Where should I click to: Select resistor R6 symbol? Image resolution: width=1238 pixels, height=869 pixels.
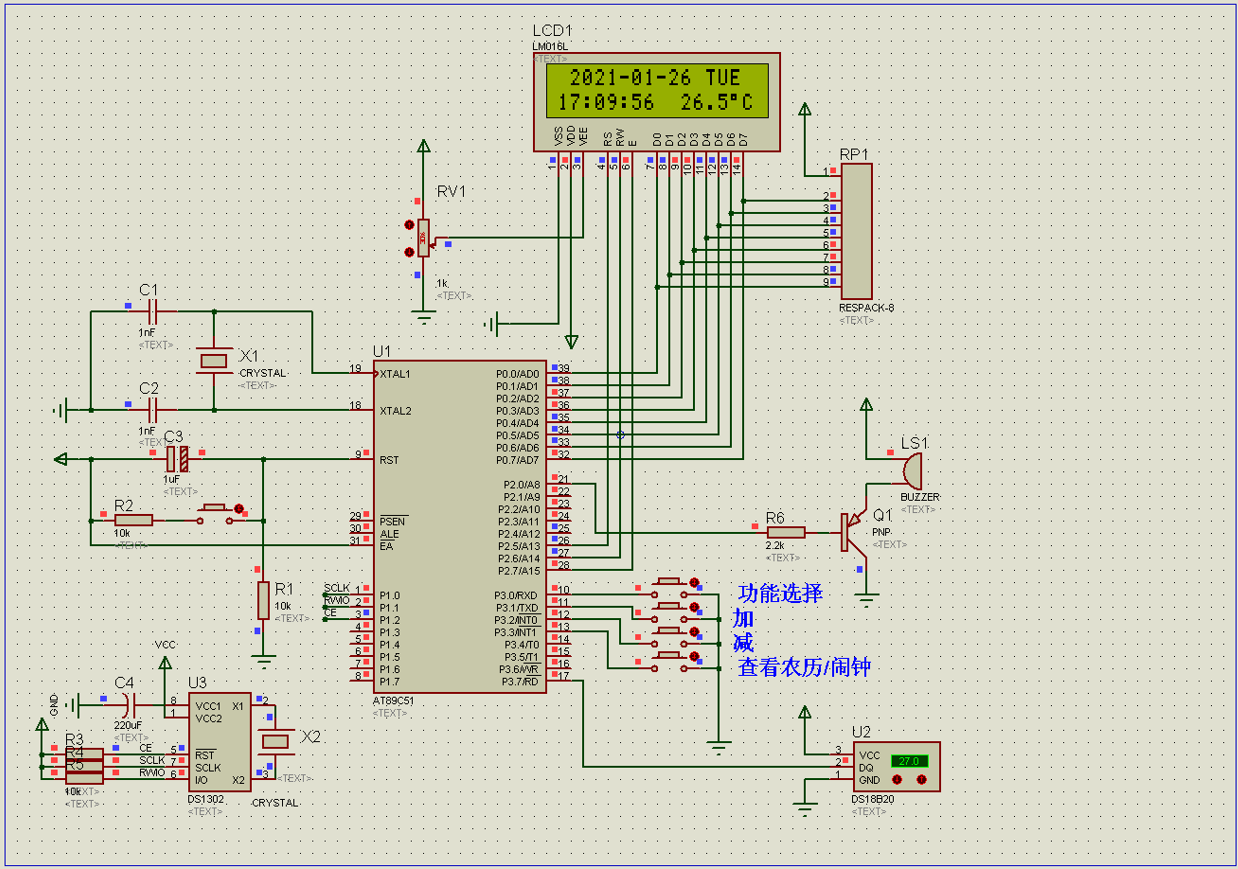point(786,533)
